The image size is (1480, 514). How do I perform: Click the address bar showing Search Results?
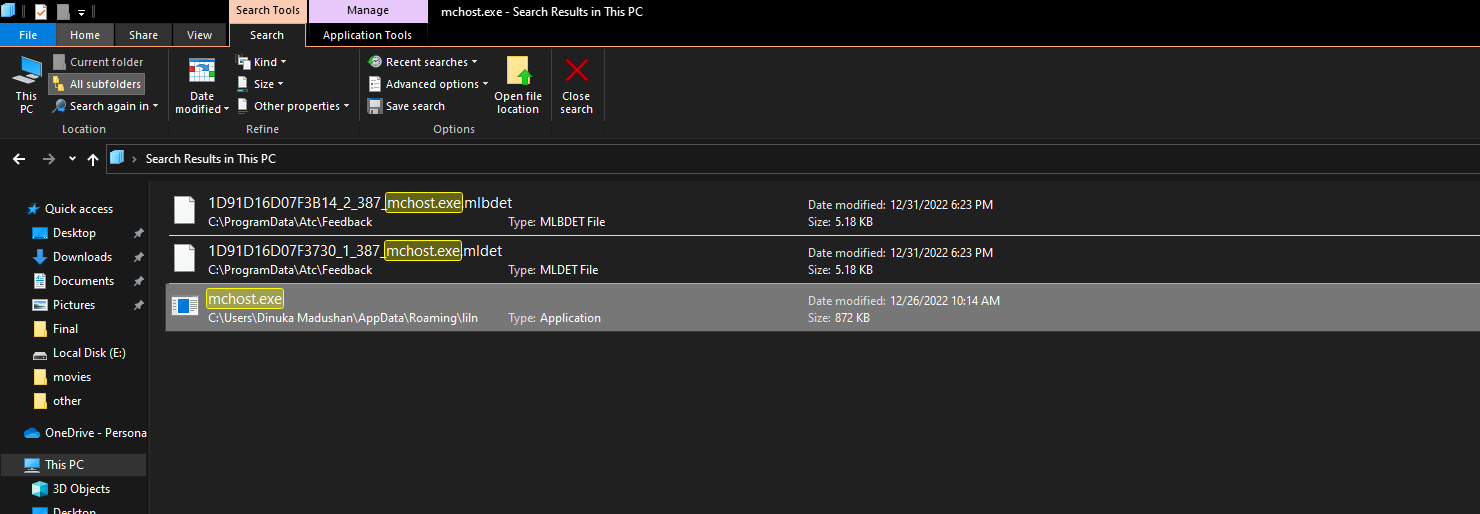(x=793, y=158)
